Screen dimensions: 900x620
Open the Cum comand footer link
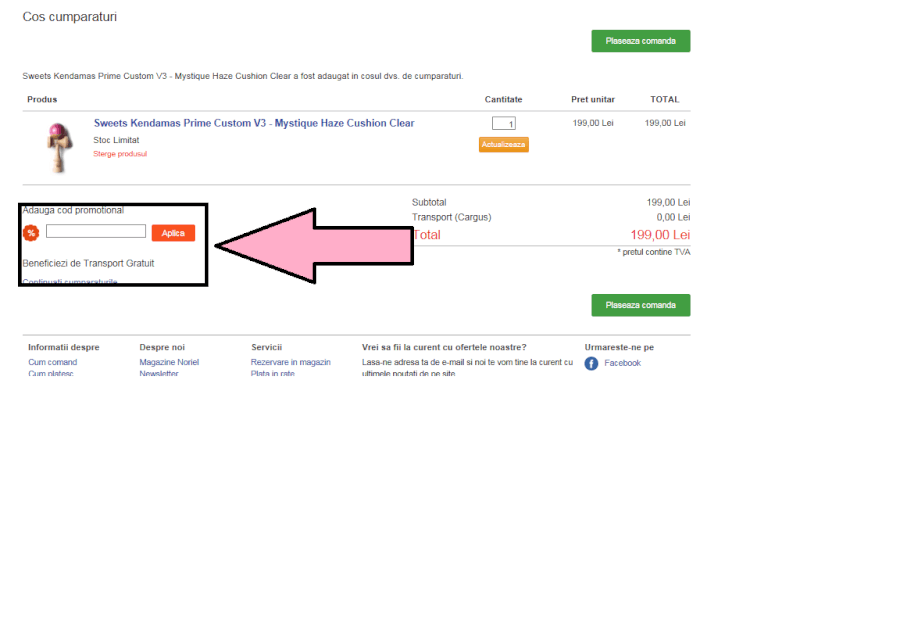click(x=53, y=362)
